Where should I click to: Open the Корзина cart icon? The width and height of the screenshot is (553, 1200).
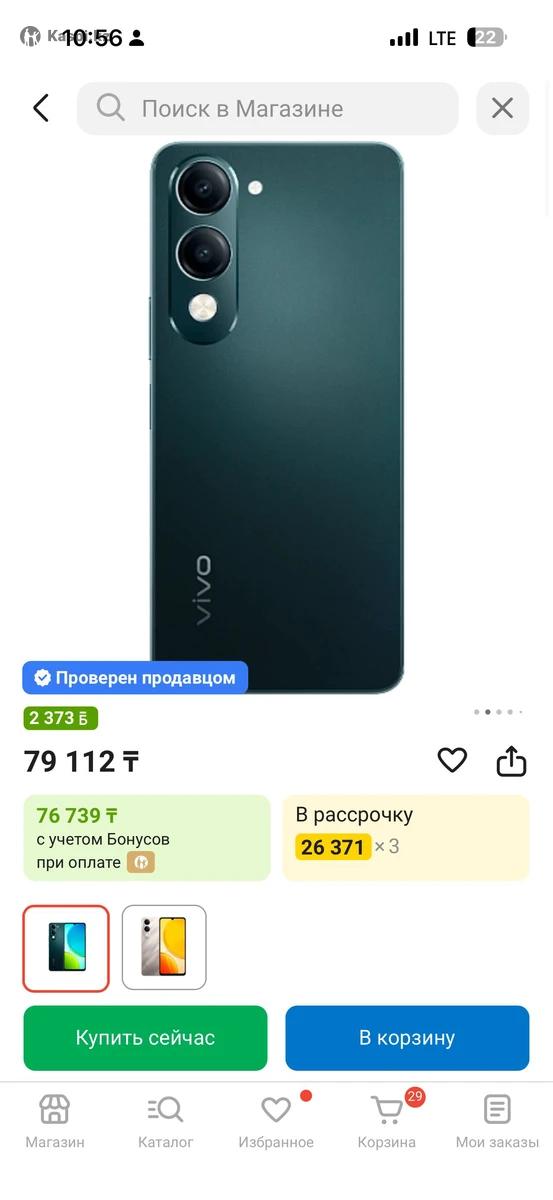click(x=387, y=1121)
